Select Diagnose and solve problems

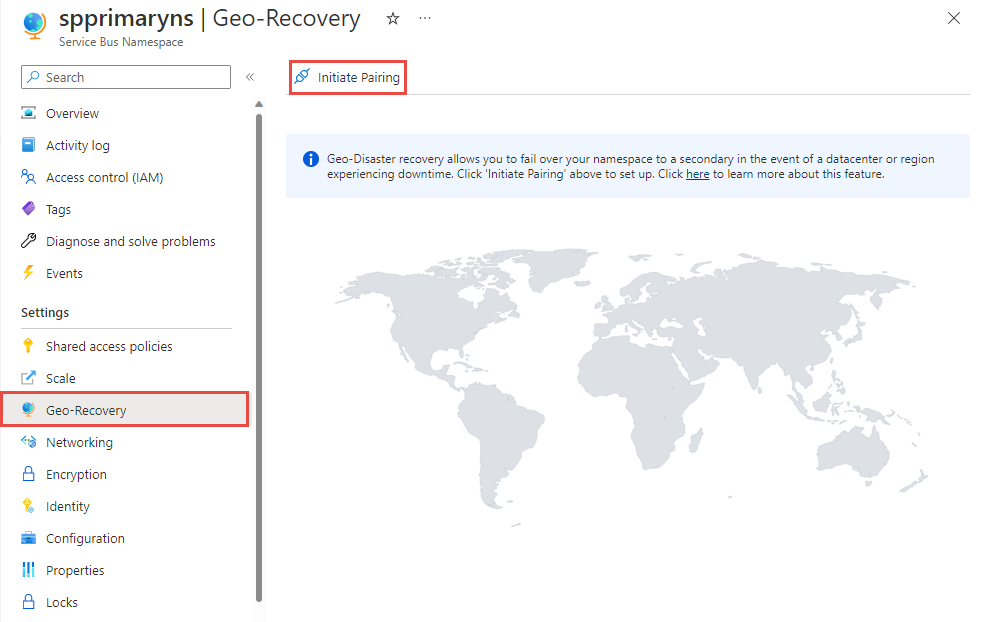point(130,241)
